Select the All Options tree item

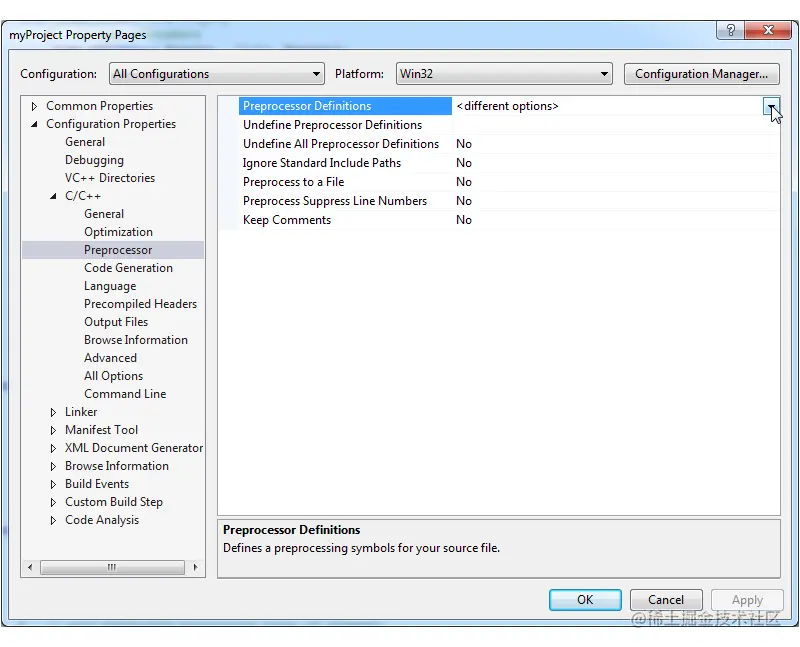tap(113, 376)
